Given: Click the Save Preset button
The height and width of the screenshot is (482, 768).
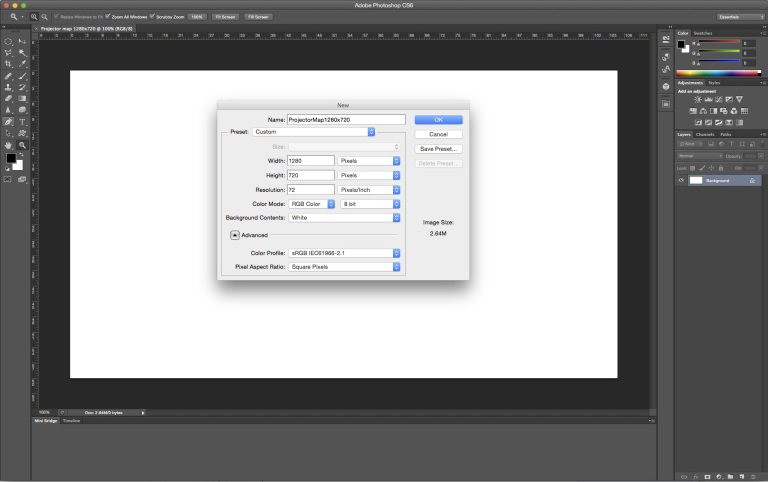Looking at the screenshot, I should (x=438, y=148).
